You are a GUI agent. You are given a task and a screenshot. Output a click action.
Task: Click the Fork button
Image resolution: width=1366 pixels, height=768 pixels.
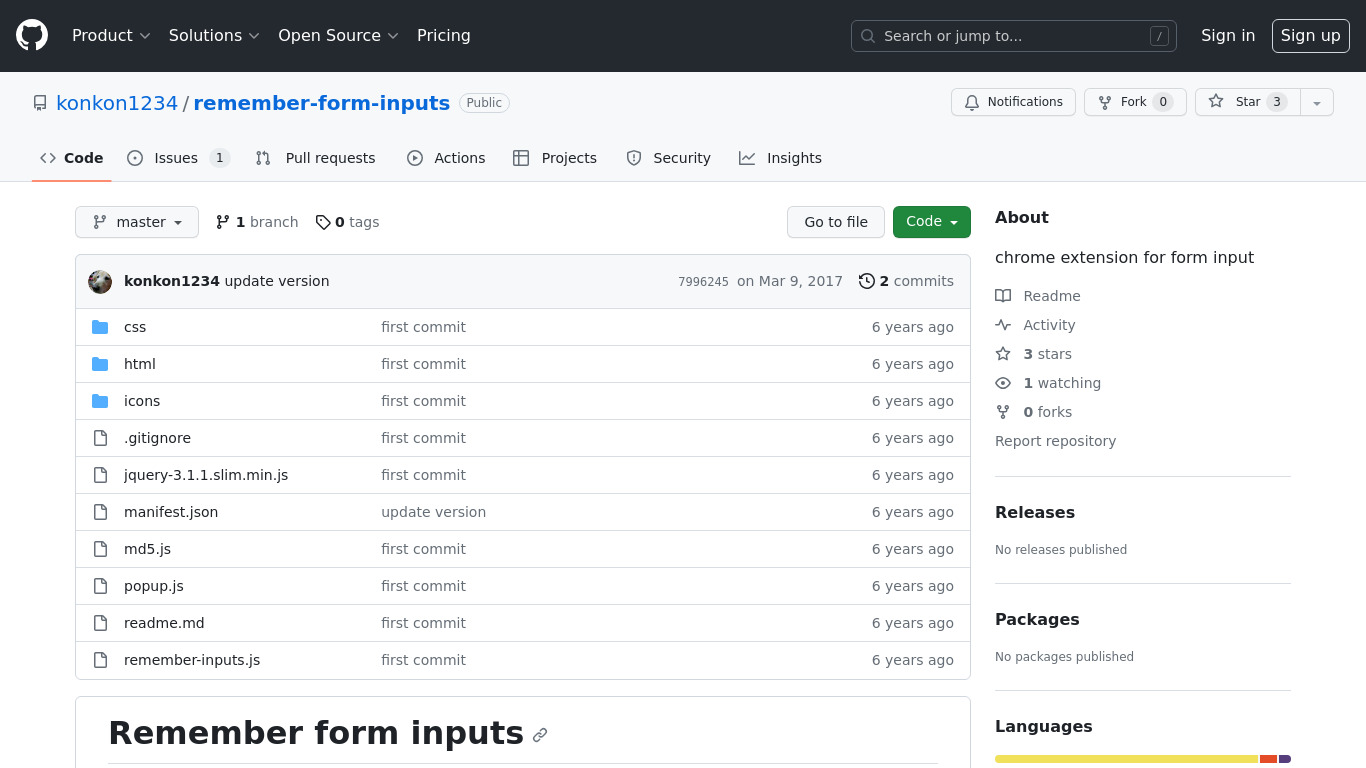tap(1135, 102)
